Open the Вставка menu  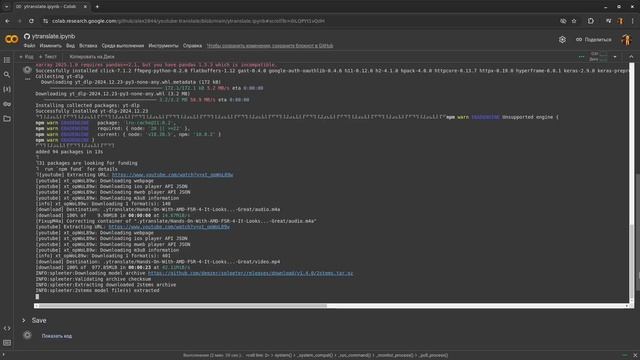coord(88,46)
